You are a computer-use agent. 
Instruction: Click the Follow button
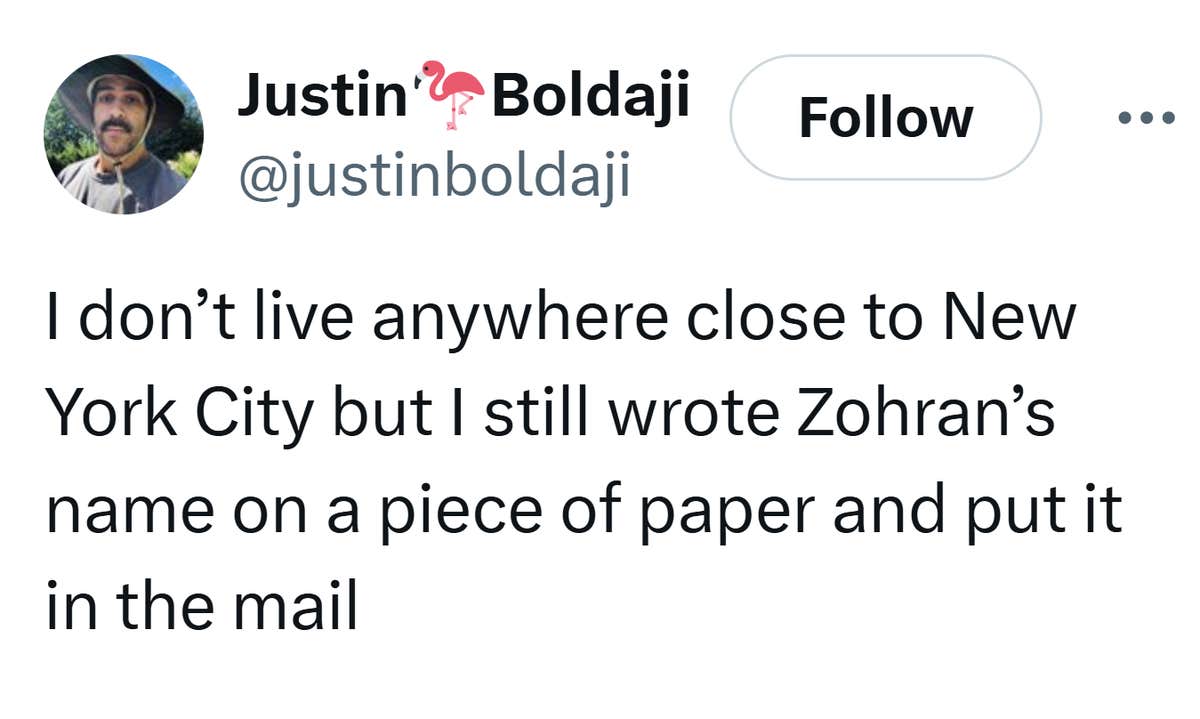[885, 118]
